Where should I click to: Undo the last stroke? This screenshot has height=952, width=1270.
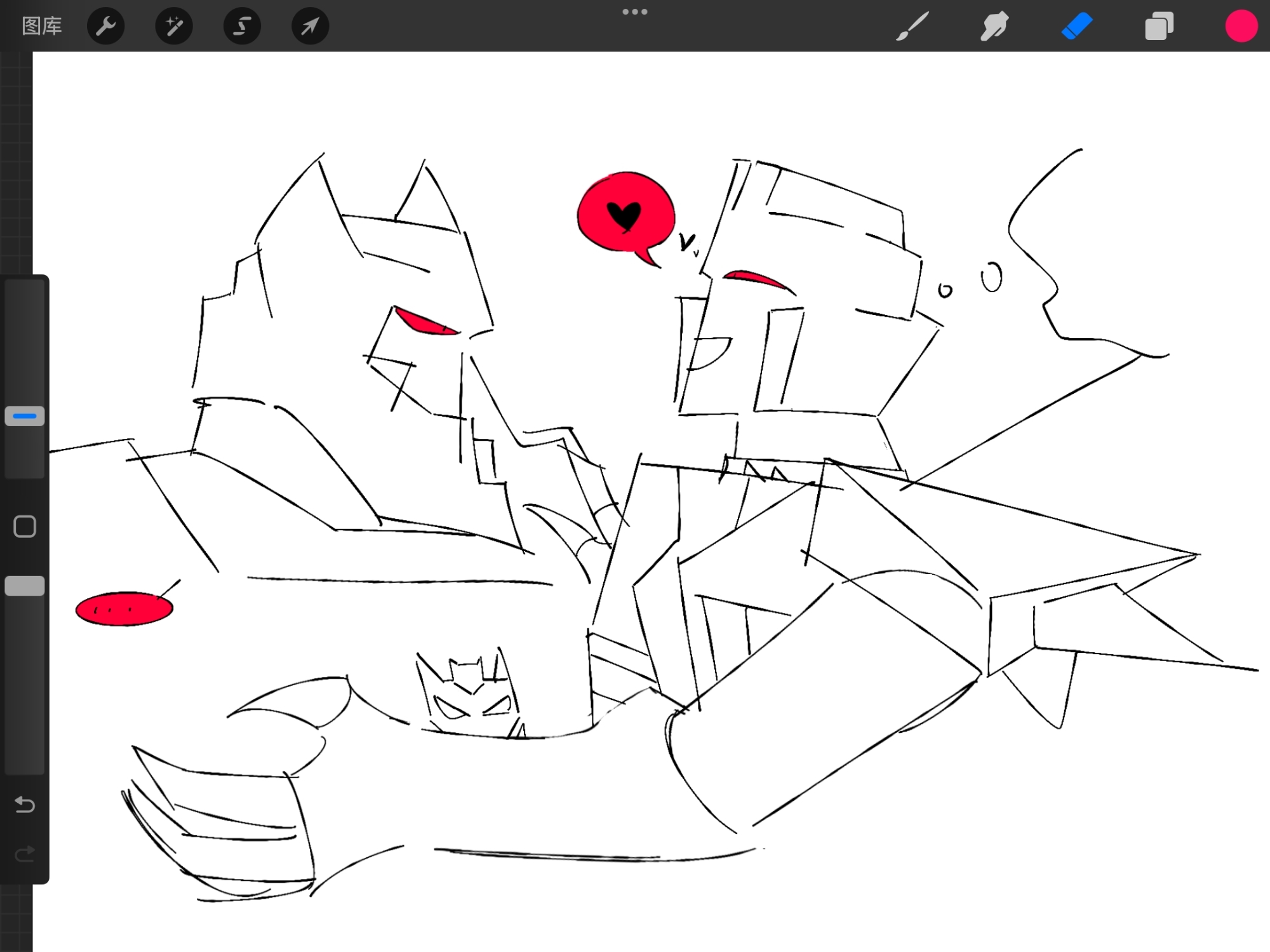(x=25, y=805)
